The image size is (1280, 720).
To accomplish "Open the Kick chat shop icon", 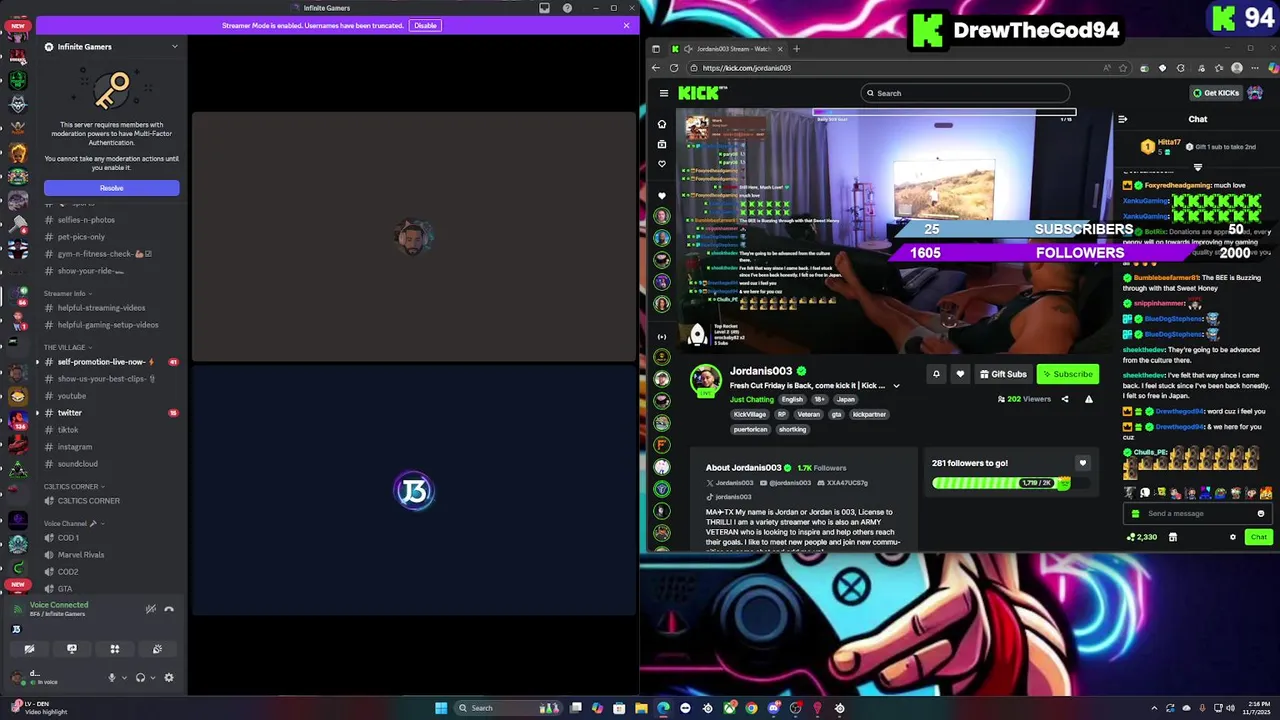I will coord(1173,537).
